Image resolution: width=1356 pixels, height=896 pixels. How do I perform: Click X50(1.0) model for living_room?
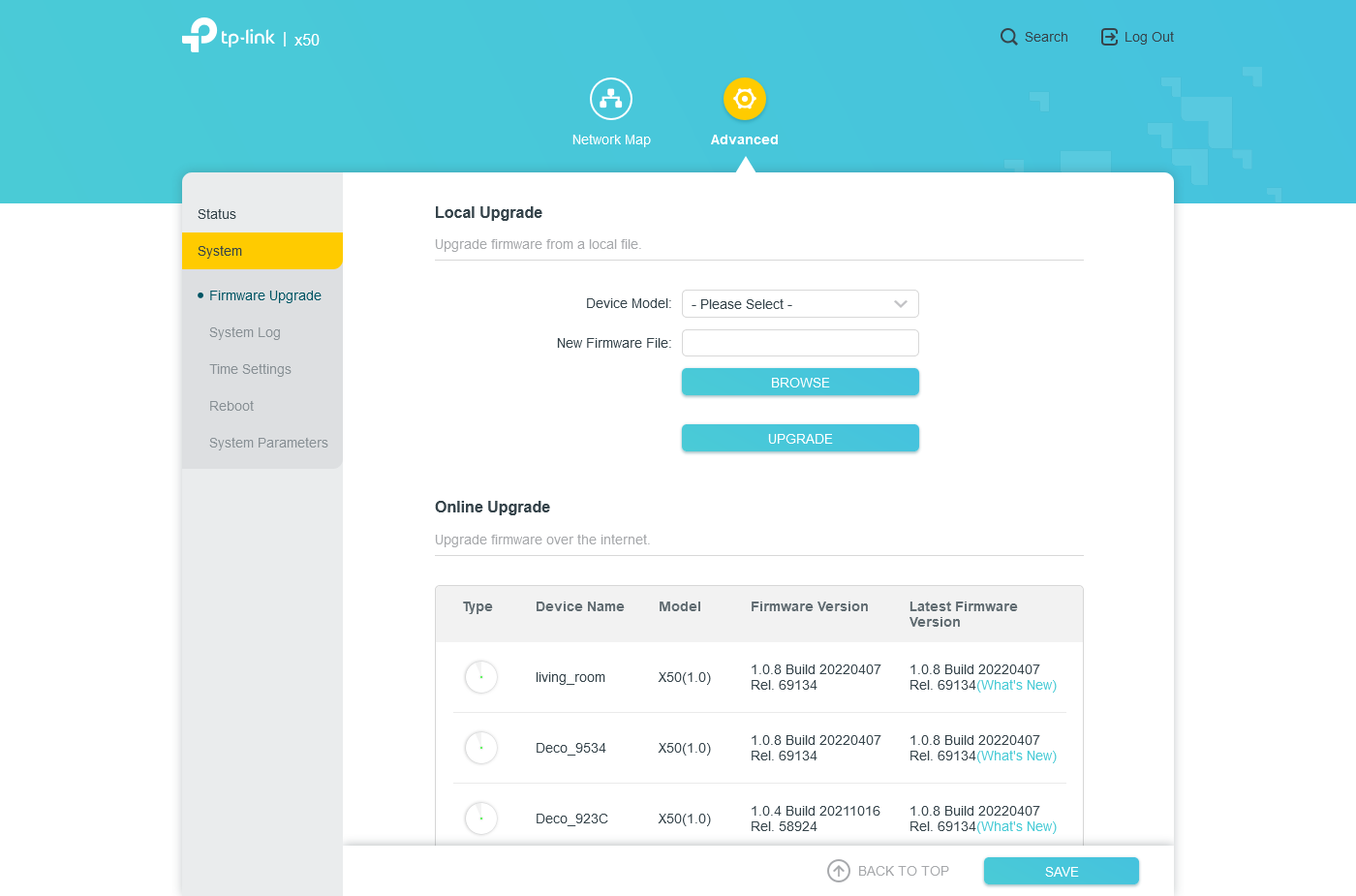(685, 677)
